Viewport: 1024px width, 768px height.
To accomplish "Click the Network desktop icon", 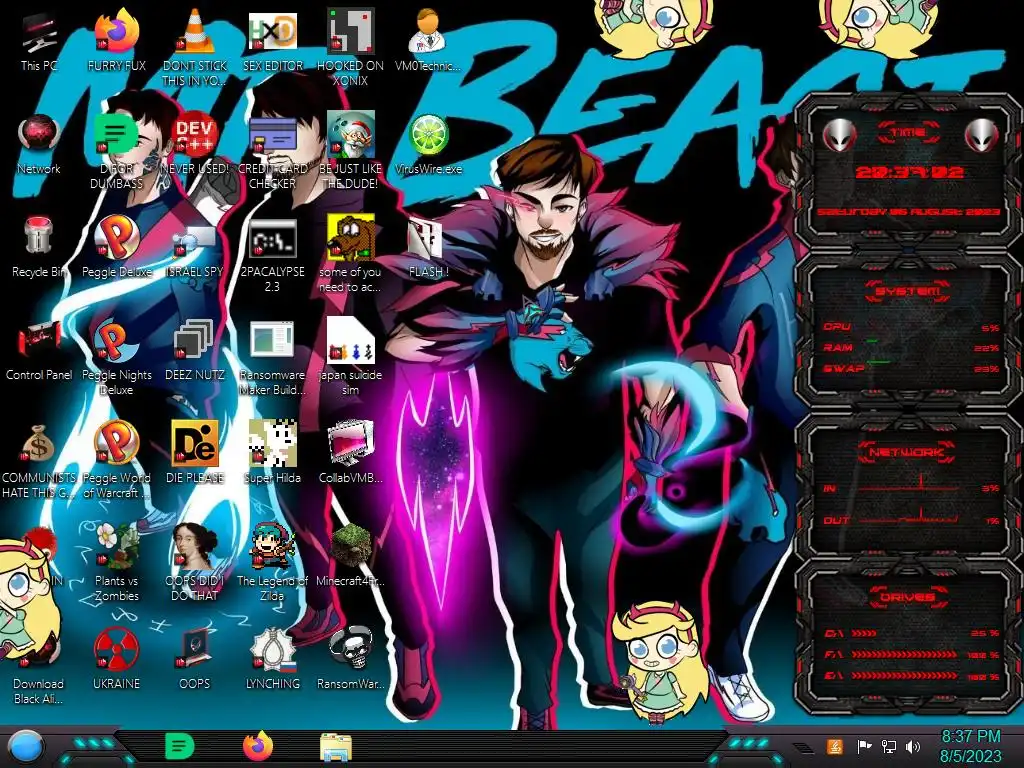I will (39, 135).
